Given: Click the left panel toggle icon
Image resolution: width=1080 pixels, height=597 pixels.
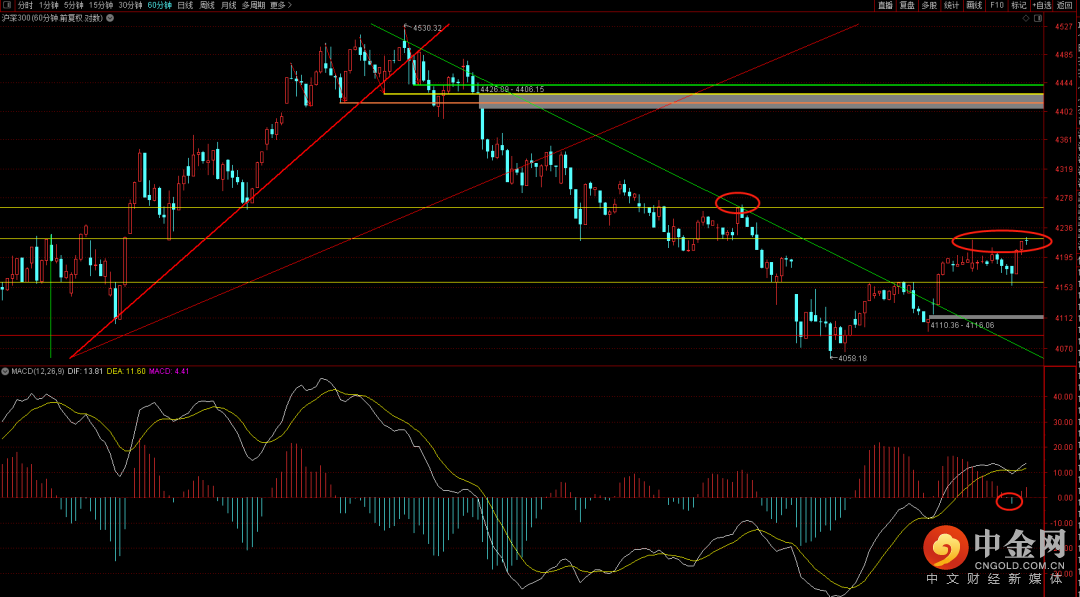Looking at the screenshot, I should click(x=7, y=5).
